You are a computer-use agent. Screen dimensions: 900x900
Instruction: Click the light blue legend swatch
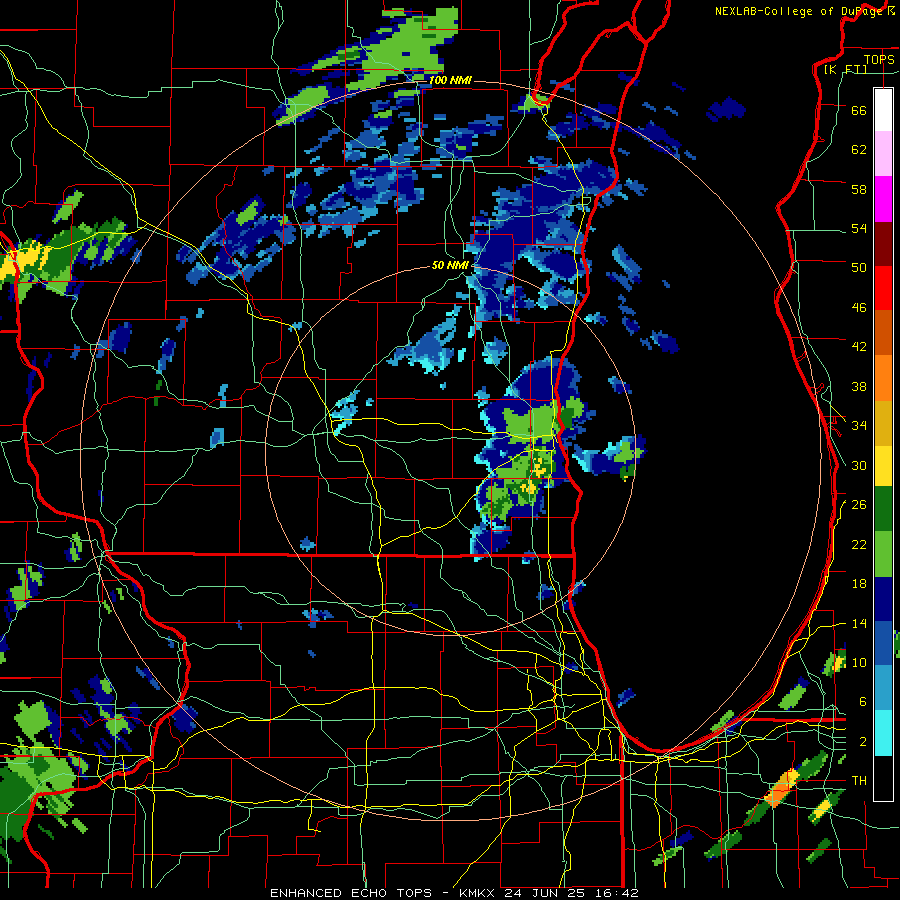pyautogui.click(x=883, y=687)
